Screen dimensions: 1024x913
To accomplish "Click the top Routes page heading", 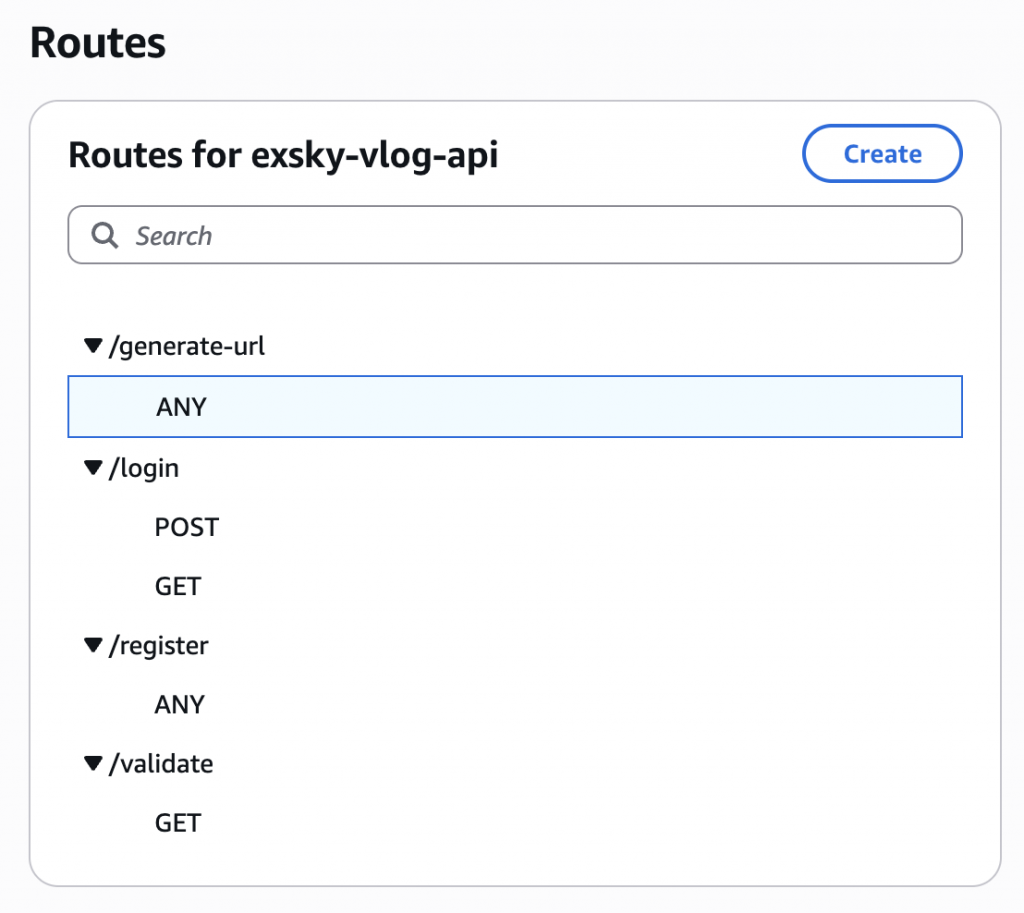I will pyautogui.click(x=98, y=44).
